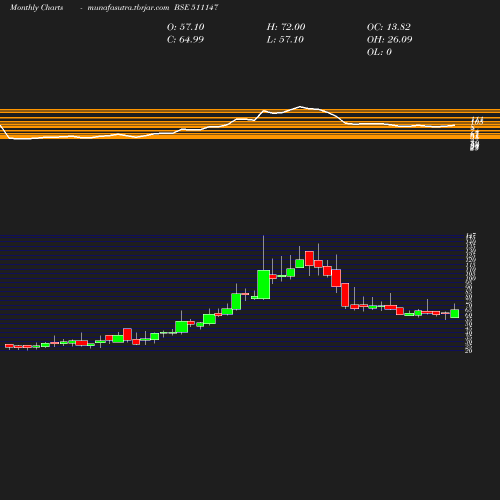This screenshot has width=500, height=500.
Task: Click the open value "O: 57.10"
Action: coord(185,27)
